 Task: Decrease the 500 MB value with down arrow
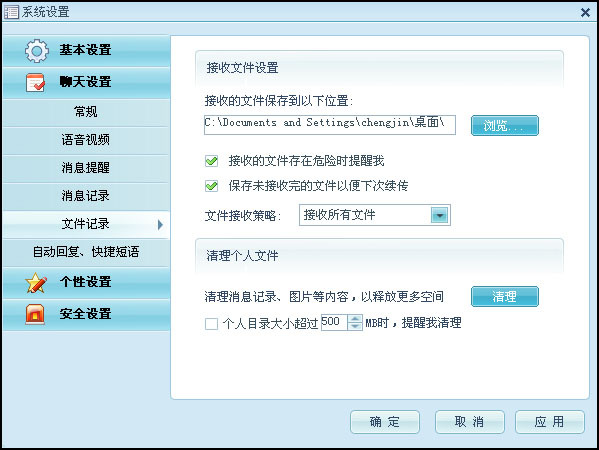coord(355,327)
